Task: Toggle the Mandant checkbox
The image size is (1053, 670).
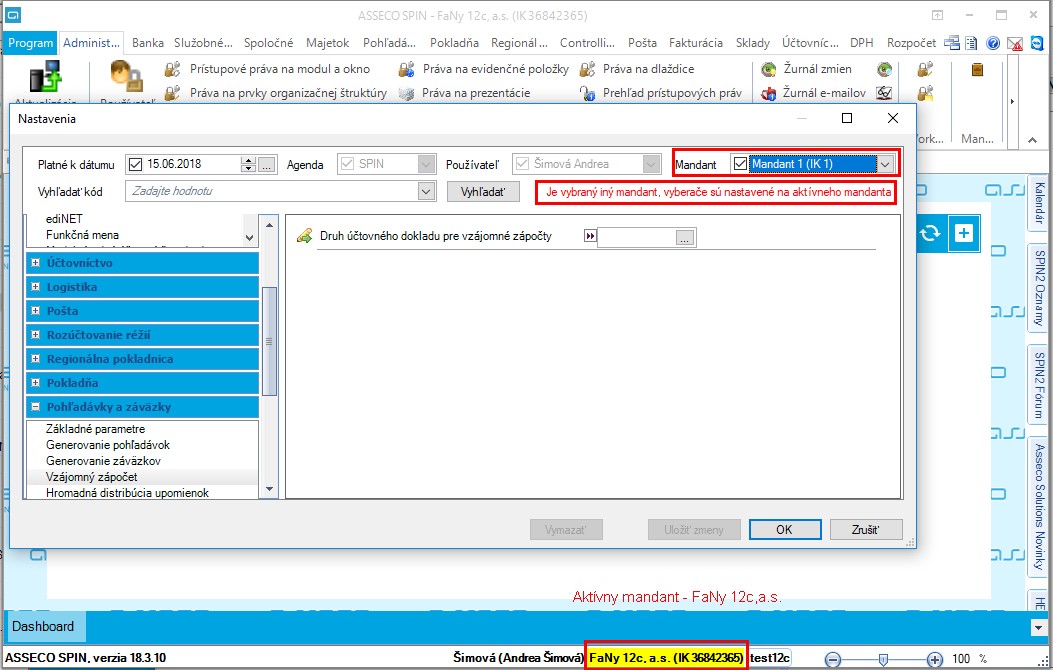Action: pyautogui.click(x=740, y=164)
